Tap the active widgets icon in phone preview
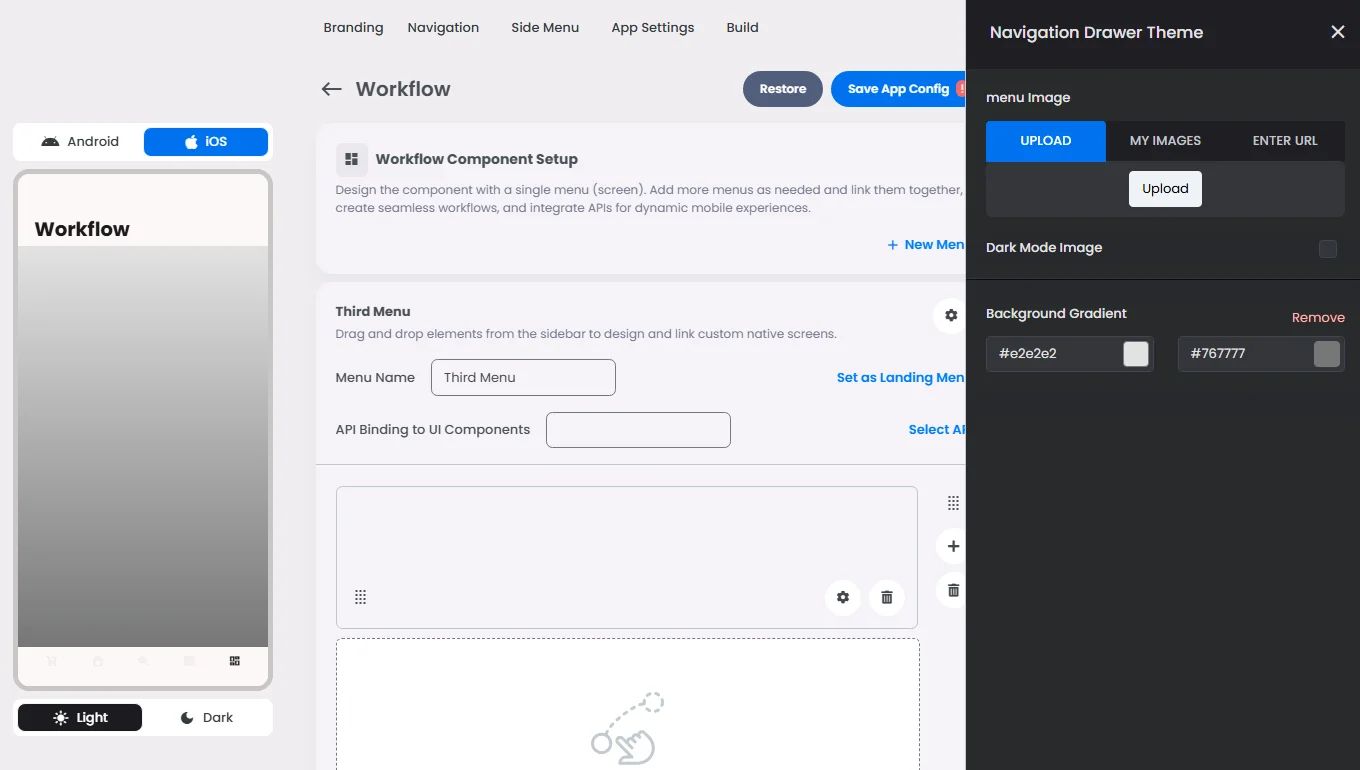Image resolution: width=1360 pixels, height=770 pixels. coord(235,661)
